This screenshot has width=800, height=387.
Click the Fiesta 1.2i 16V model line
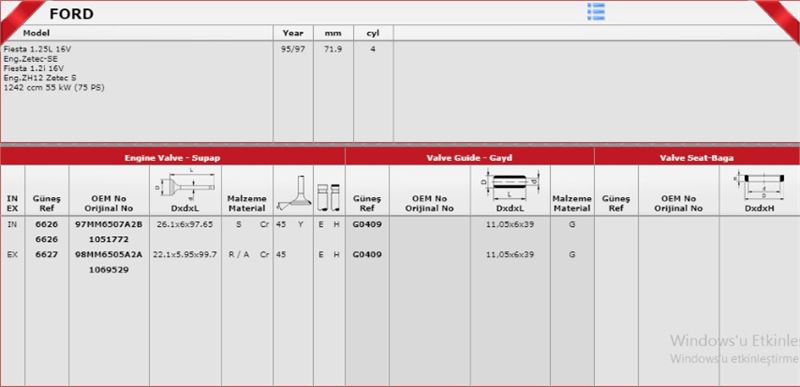click(34, 68)
